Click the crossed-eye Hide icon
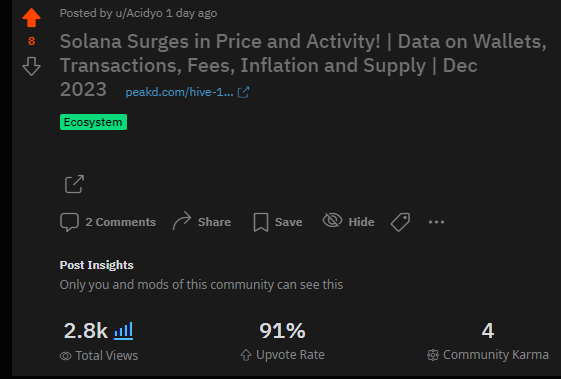Screen dimensions: 561x379 [332, 220]
